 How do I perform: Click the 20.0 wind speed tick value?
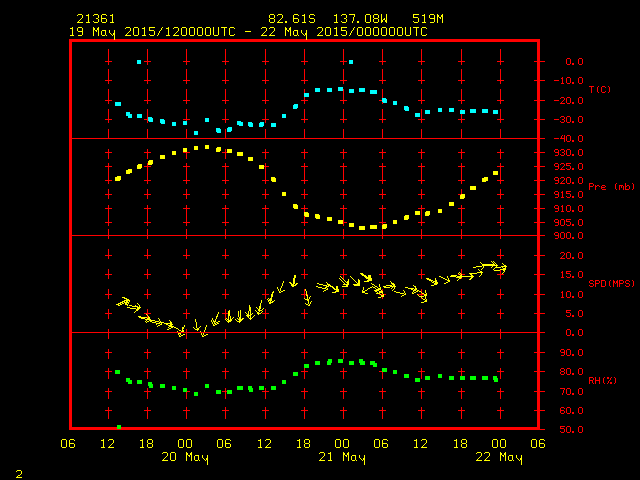571,256
